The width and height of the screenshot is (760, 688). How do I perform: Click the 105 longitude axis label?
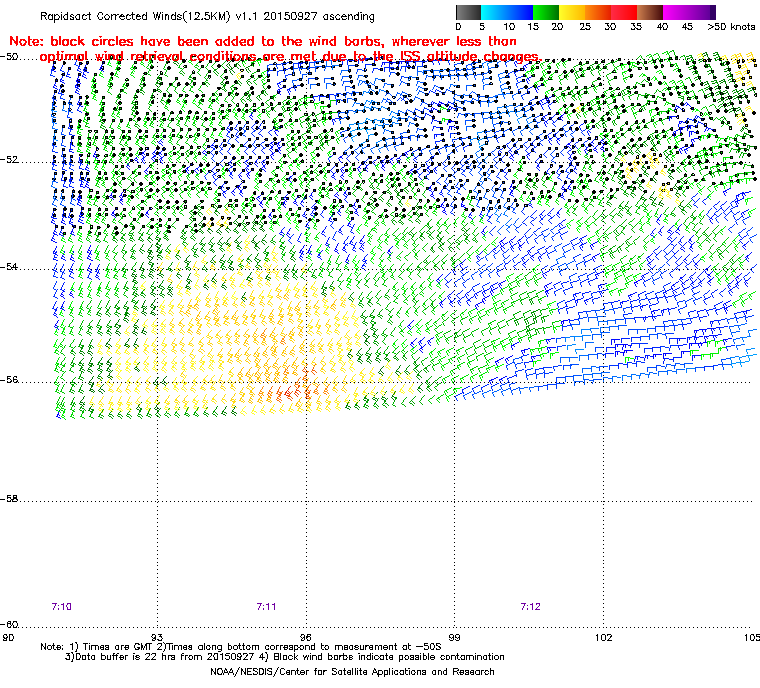[x=752, y=637]
